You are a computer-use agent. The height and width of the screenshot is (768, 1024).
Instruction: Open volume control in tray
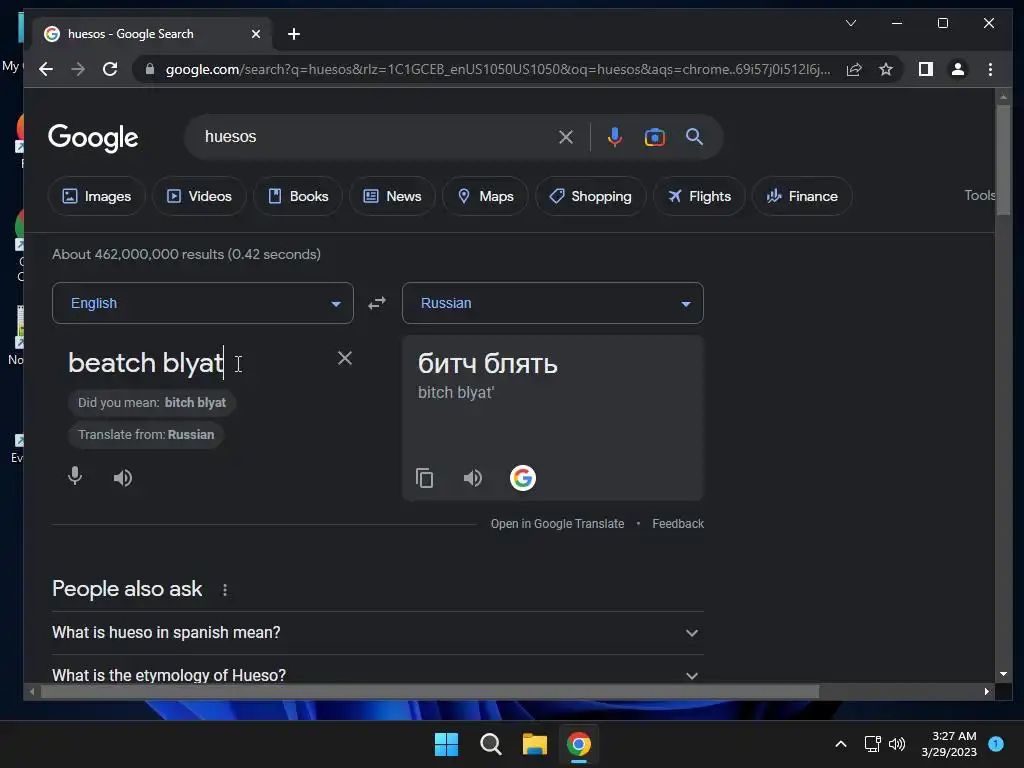(x=897, y=744)
